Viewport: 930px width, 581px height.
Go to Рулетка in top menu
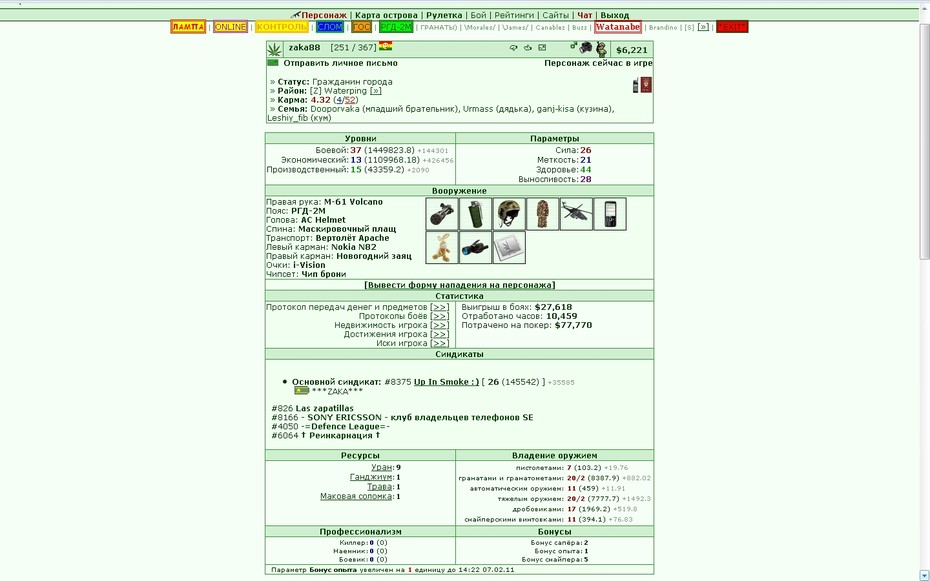point(444,15)
